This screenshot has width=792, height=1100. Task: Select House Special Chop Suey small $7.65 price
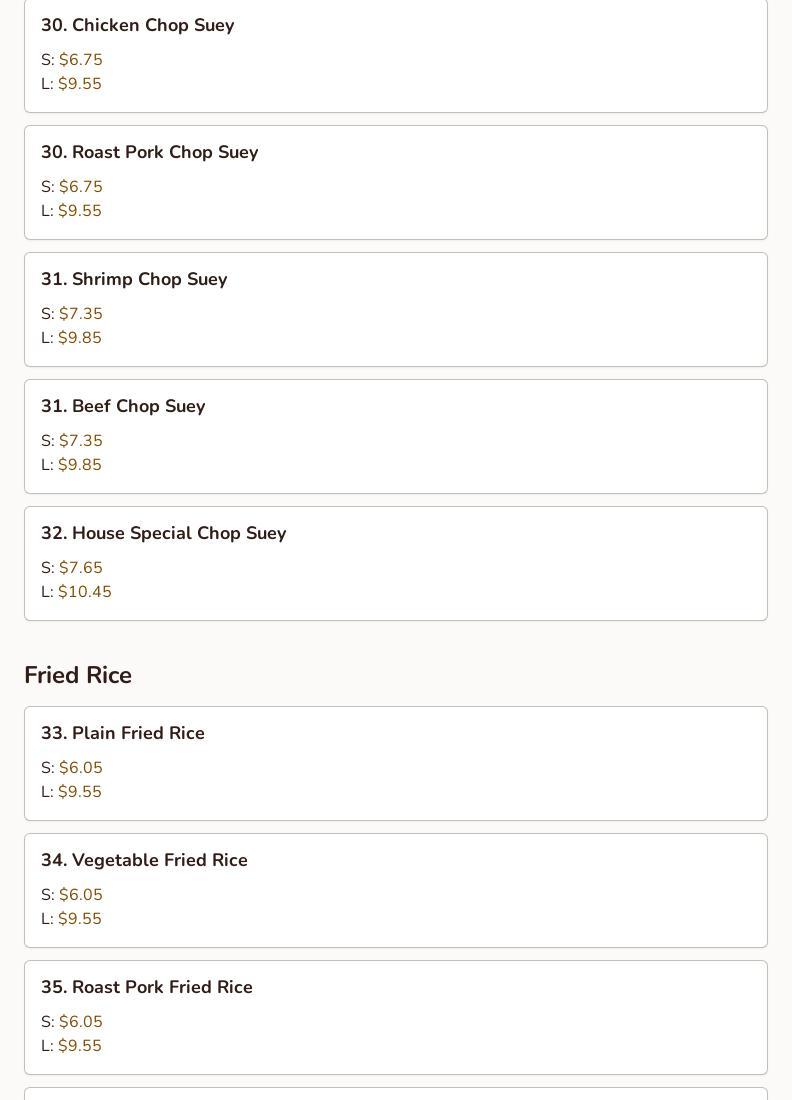click(80, 568)
